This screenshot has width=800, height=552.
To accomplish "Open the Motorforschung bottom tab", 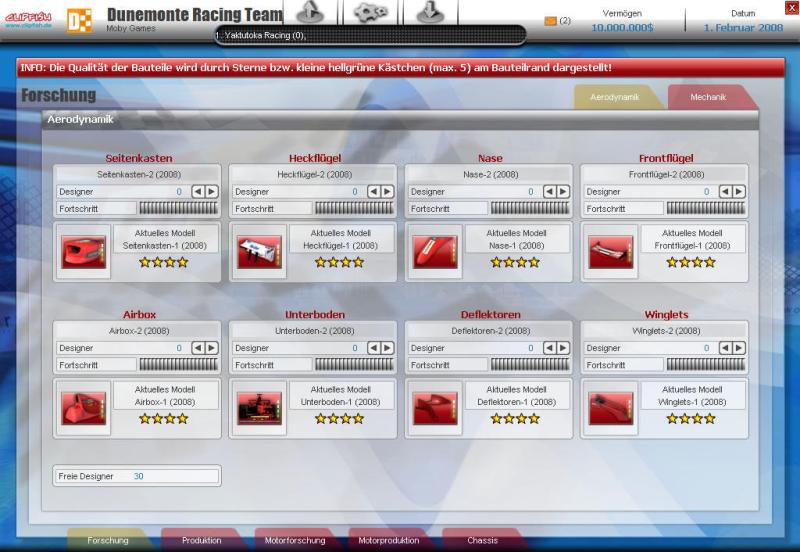I will tap(295, 540).
